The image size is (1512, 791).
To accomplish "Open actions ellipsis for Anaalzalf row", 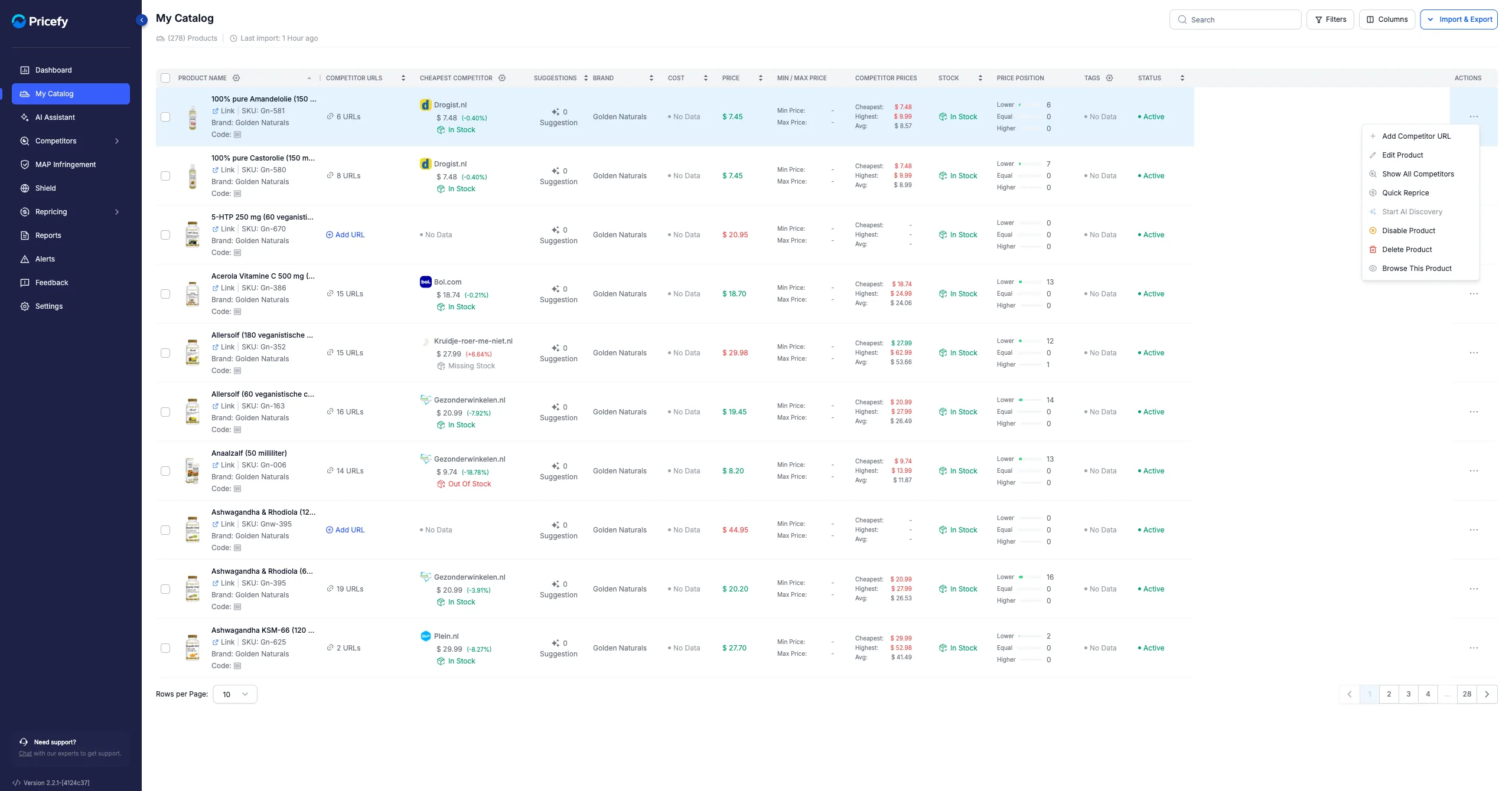I will coord(1474,471).
